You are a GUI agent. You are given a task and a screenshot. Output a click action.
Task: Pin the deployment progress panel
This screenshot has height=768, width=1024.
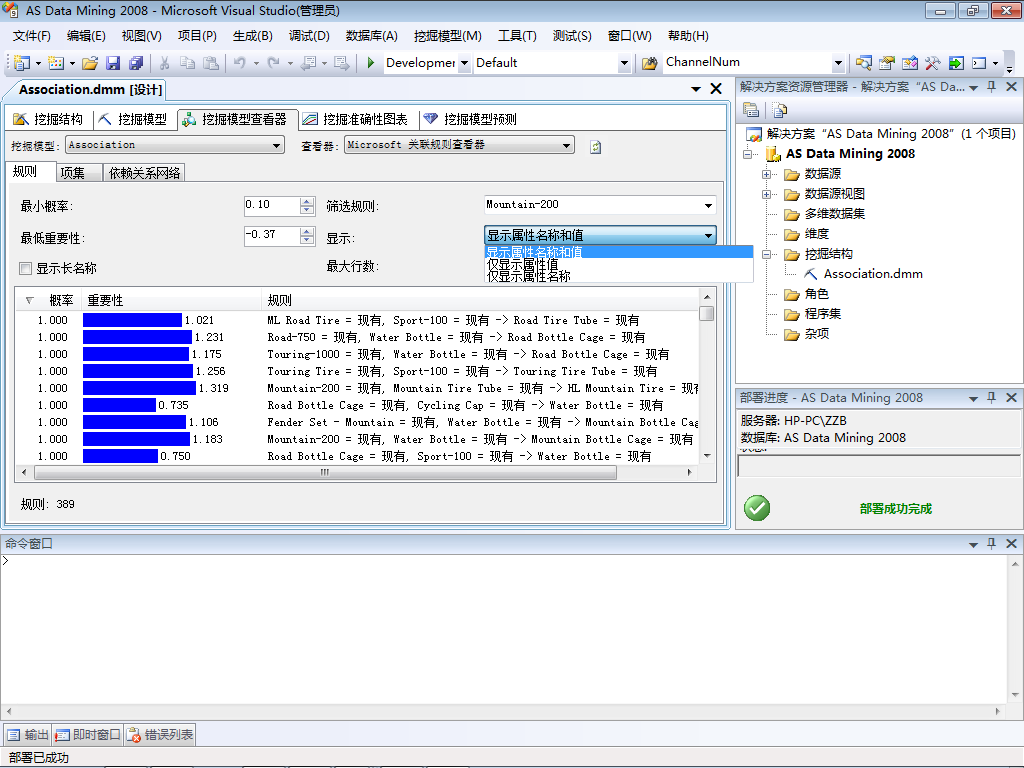click(991, 397)
